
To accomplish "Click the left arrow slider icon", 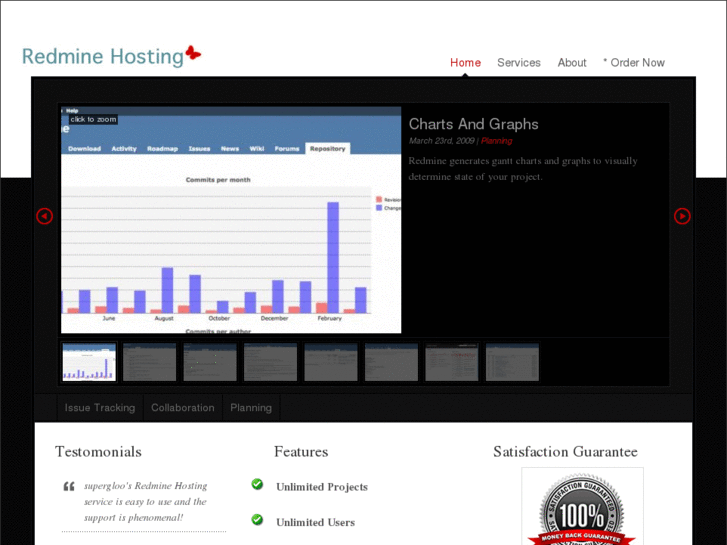I will coord(44,216).
